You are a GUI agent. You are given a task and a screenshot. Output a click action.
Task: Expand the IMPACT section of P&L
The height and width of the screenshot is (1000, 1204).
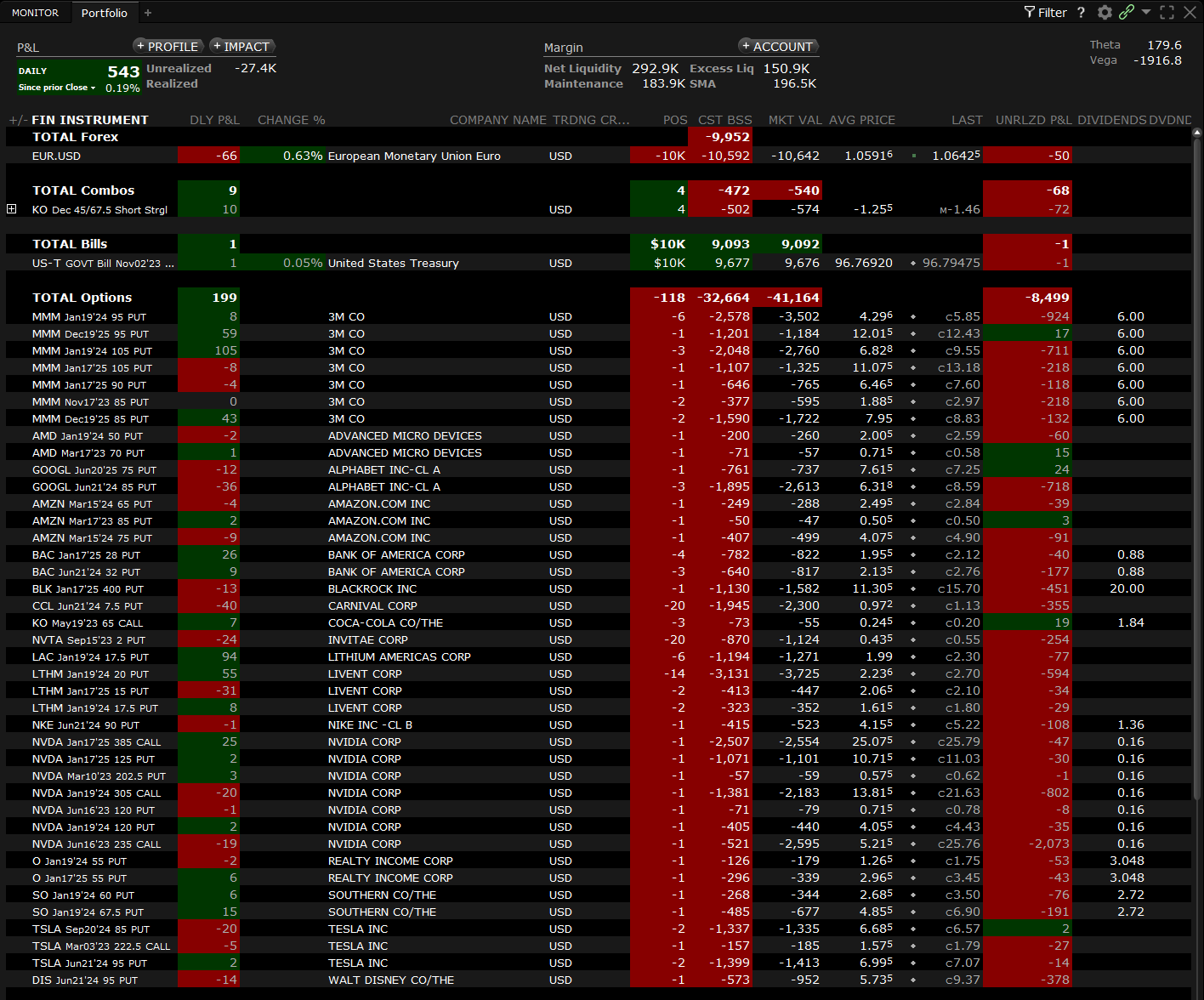coord(241,47)
